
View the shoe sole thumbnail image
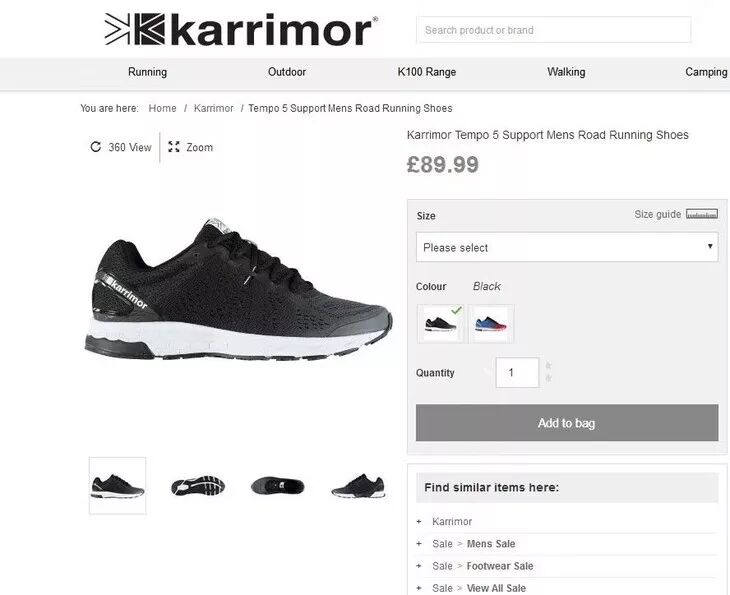click(x=198, y=486)
